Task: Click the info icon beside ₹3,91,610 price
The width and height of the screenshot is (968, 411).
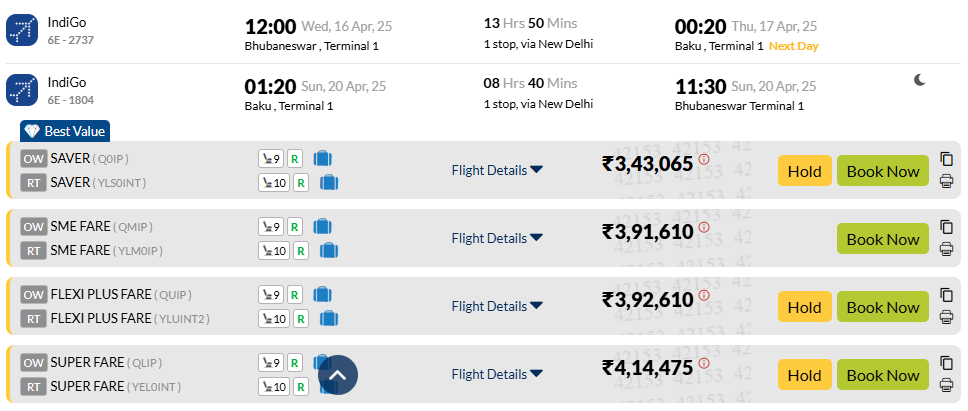Action: tap(704, 227)
